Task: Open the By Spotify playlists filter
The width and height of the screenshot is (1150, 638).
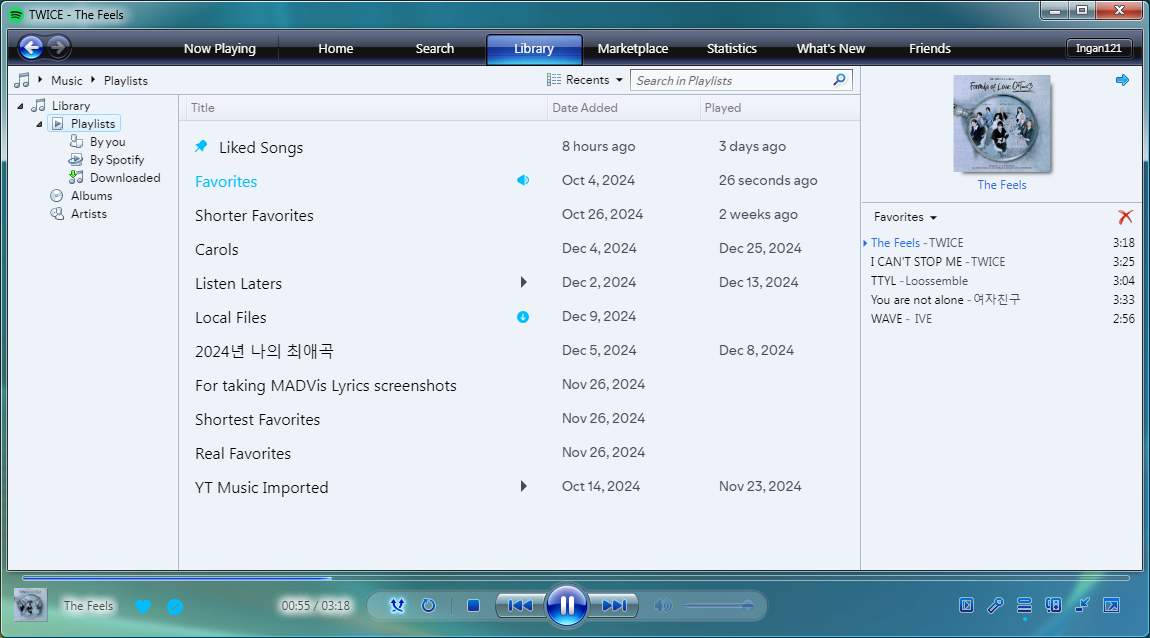Action: point(117,159)
